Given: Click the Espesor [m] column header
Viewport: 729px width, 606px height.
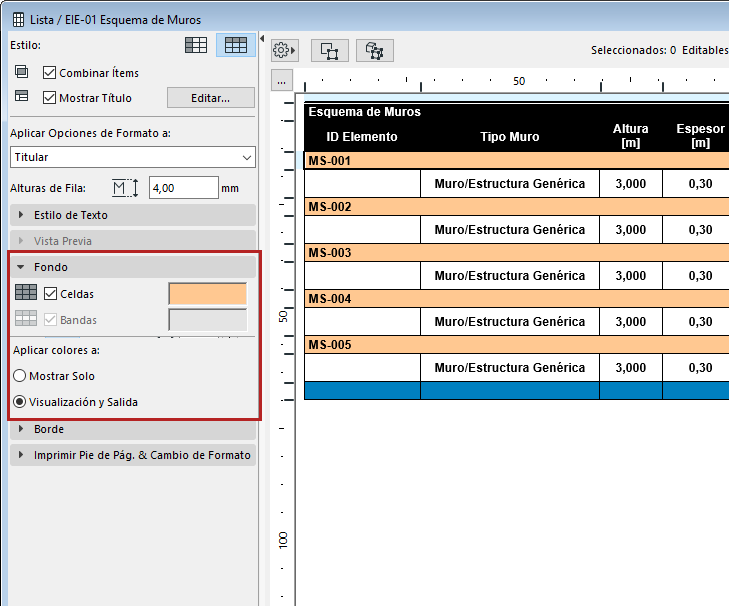Looking at the screenshot, I should point(700,136).
